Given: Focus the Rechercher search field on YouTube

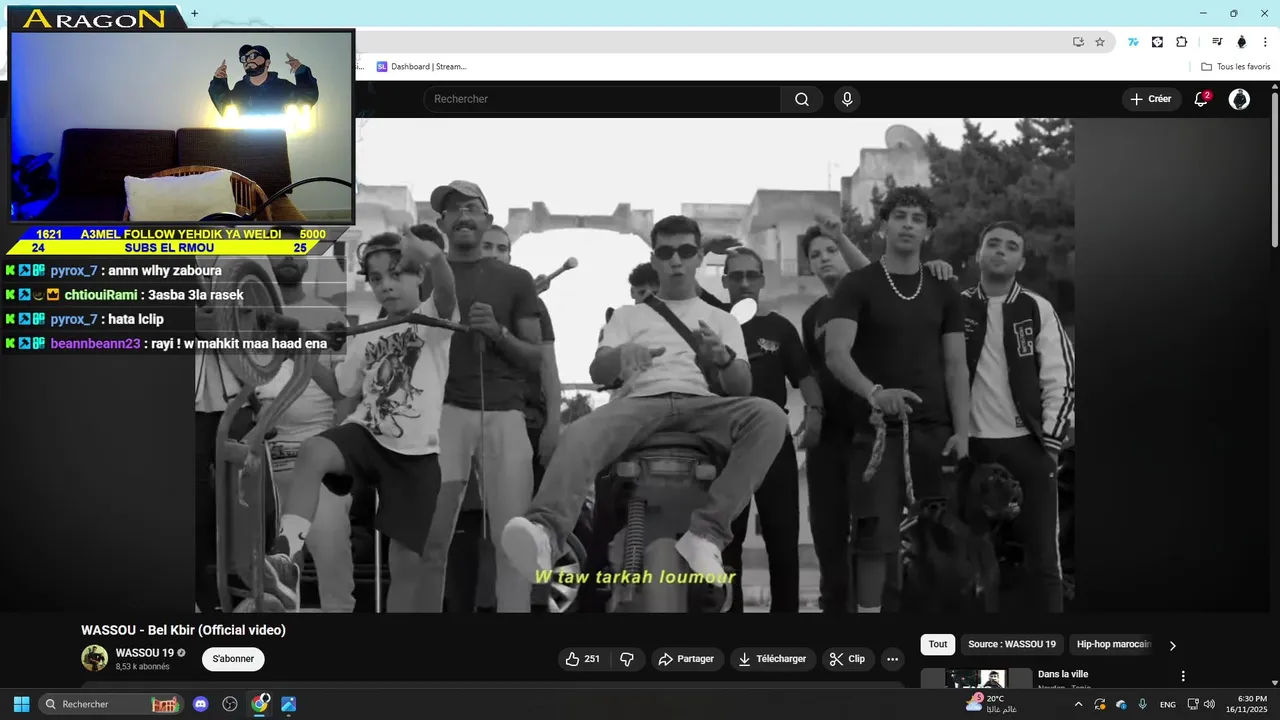Looking at the screenshot, I should (602, 99).
